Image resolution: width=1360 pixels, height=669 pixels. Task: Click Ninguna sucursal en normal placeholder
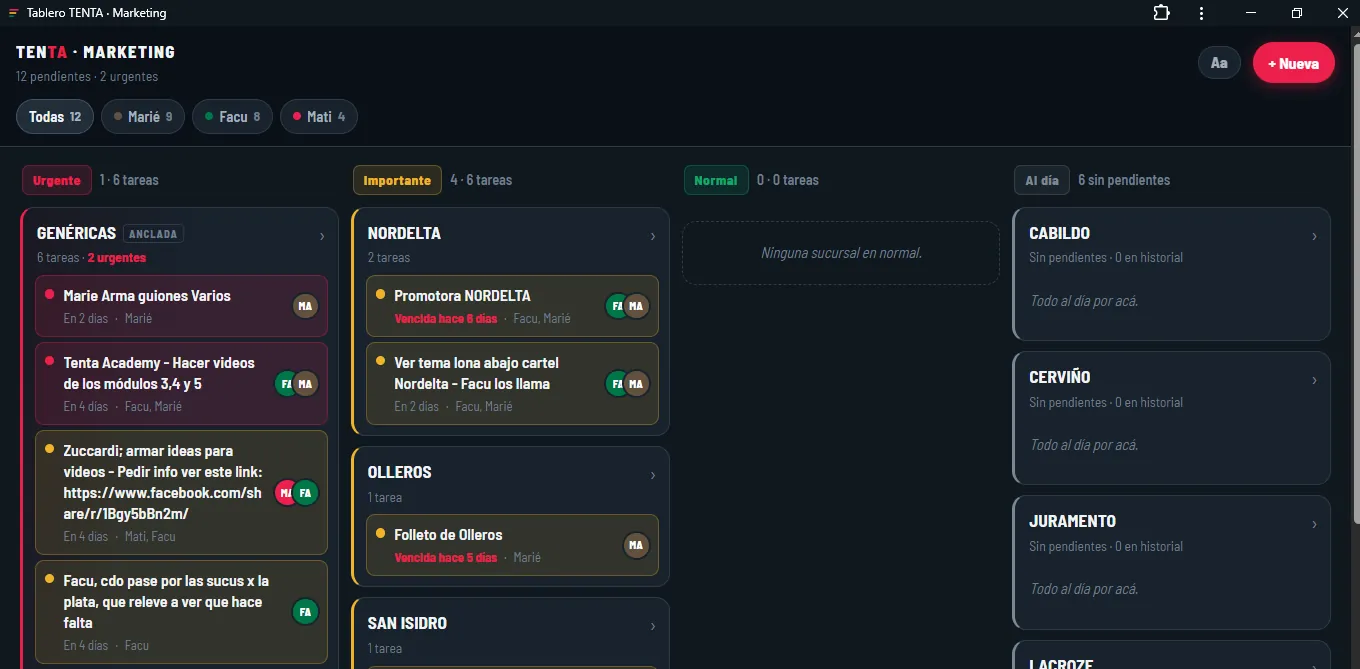(841, 253)
